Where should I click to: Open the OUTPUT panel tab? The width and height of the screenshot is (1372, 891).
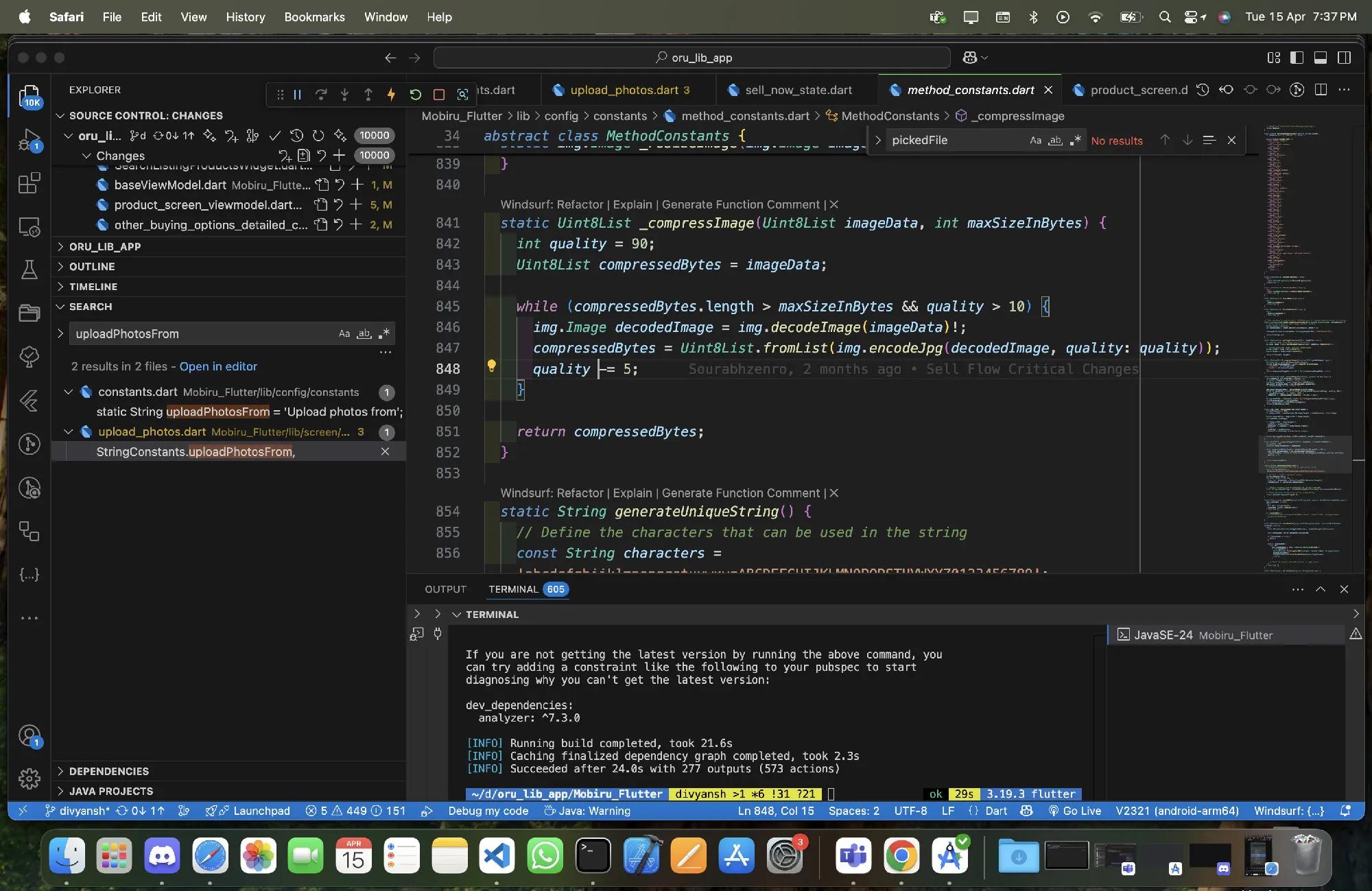coord(445,589)
